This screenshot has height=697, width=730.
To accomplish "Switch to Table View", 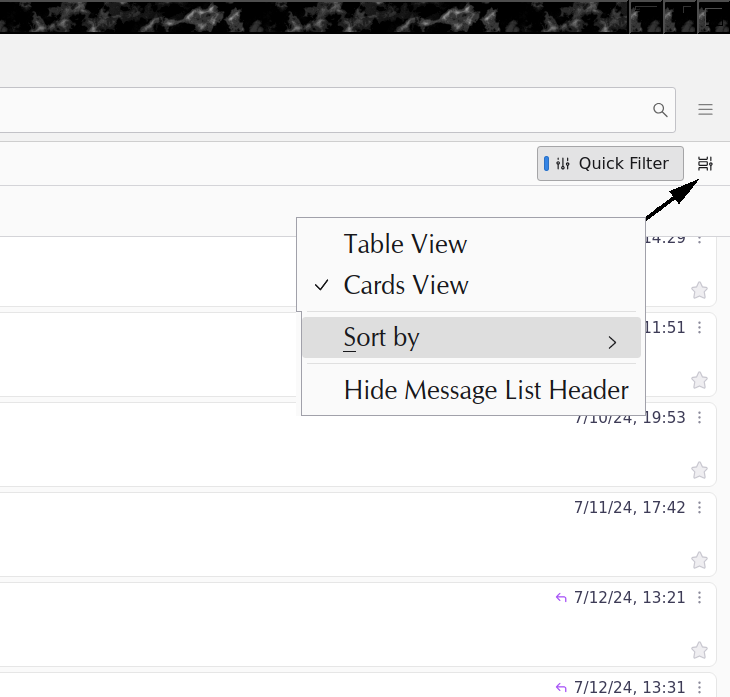I will [x=405, y=244].
